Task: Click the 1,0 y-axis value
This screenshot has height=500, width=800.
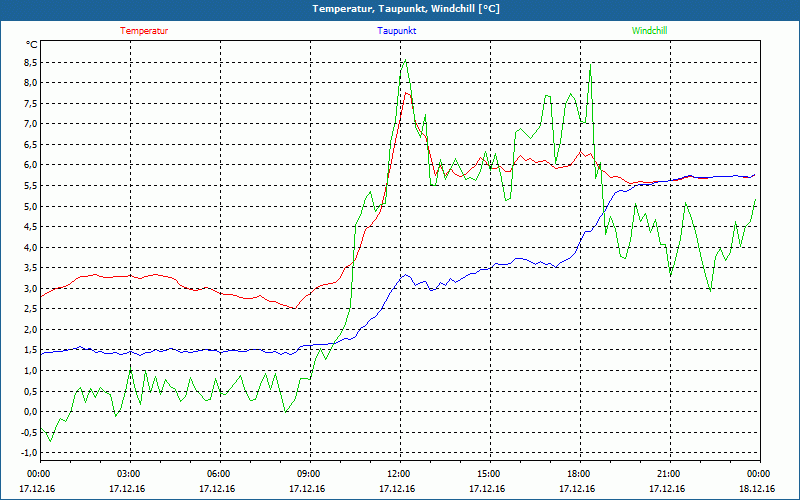Action: 31,371
